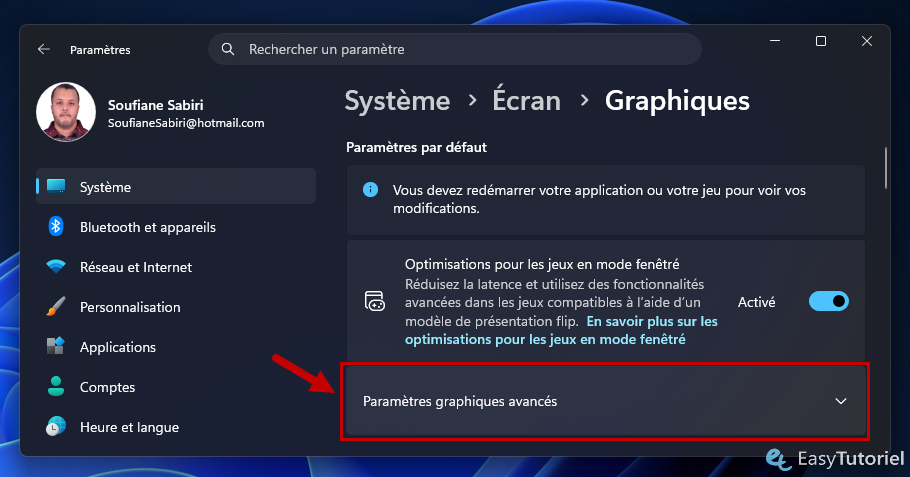Click the vertical scrollbar thumb
The image size is (910, 477).
[x=886, y=168]
